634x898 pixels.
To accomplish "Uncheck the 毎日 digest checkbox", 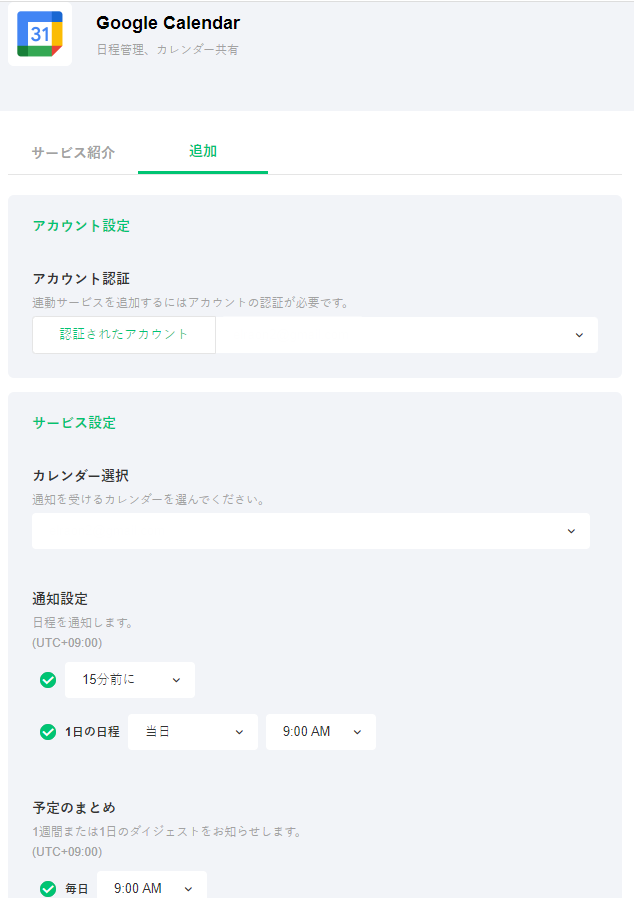I will tap(47, 888).
